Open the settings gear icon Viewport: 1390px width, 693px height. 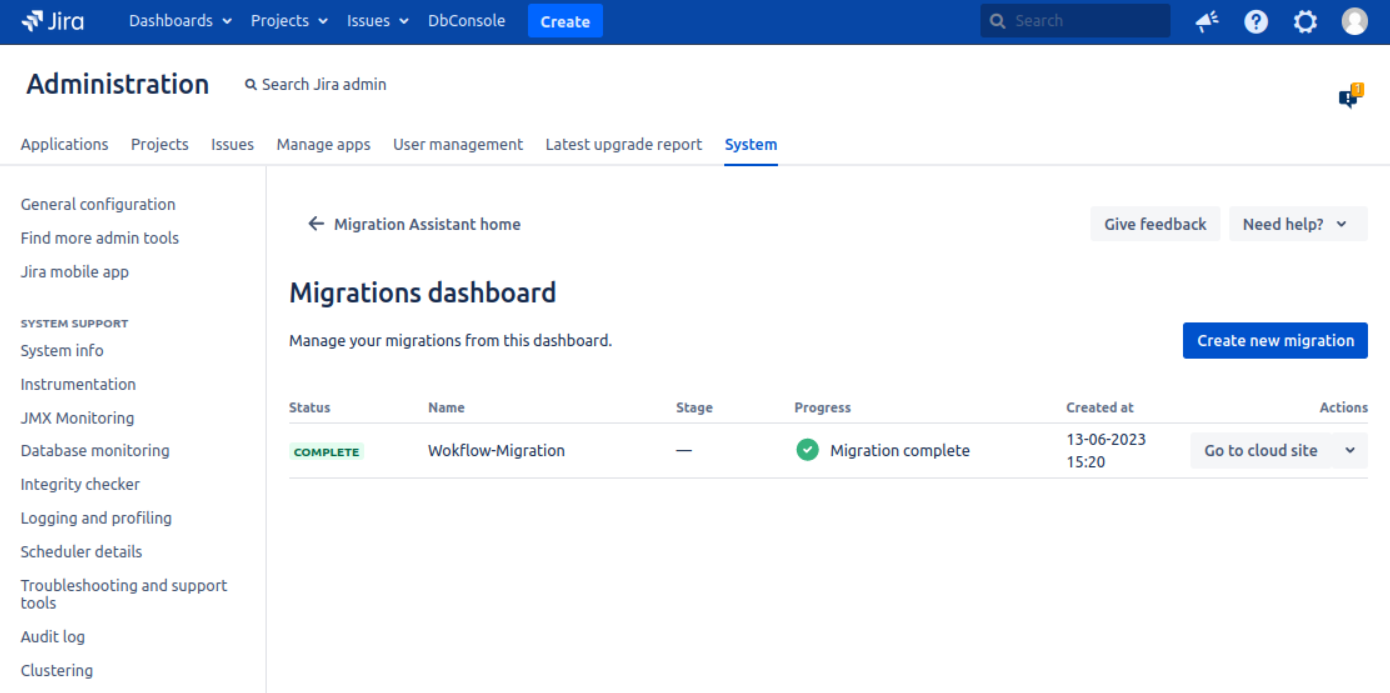point(1305,21)
